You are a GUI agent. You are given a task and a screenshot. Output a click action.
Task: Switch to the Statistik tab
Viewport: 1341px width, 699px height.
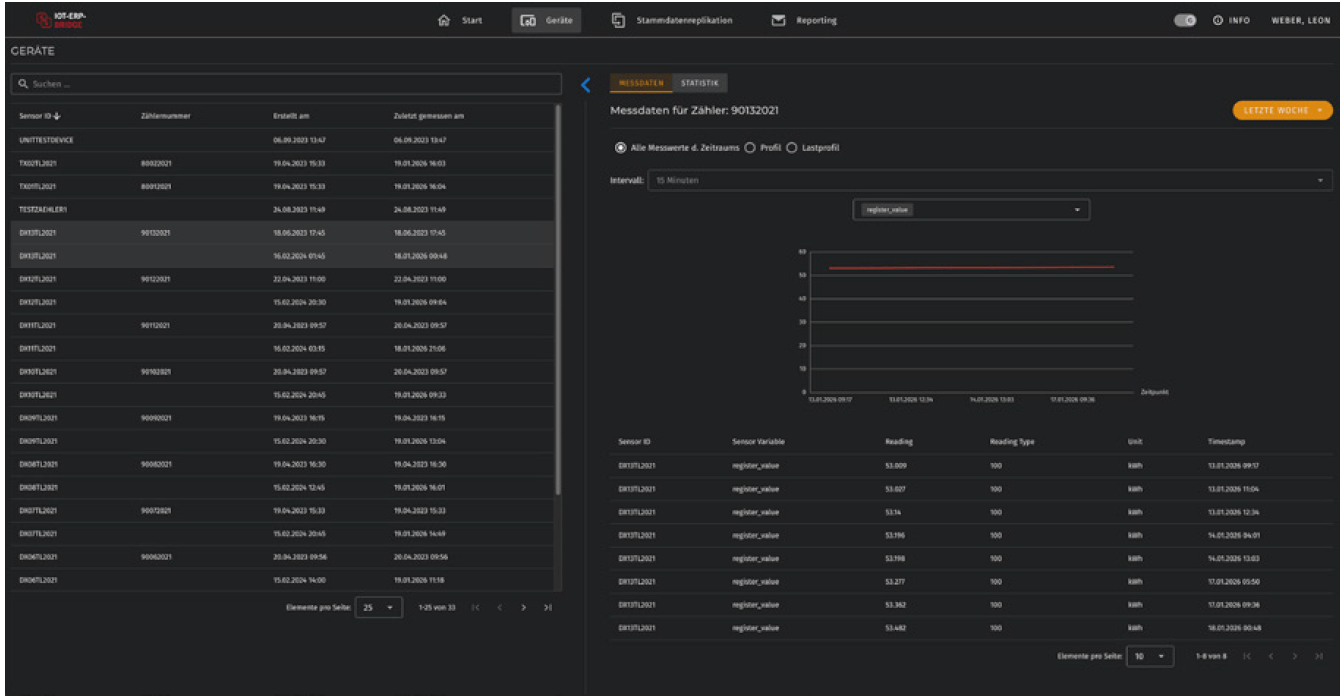[700, 83]
